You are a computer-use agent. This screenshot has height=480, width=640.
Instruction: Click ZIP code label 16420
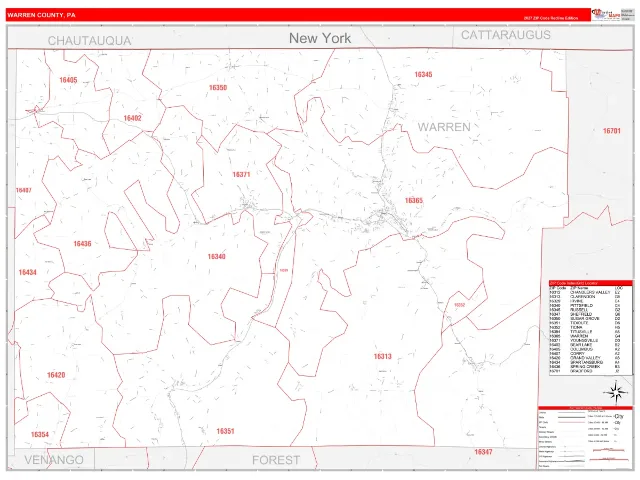click(56, 375)
